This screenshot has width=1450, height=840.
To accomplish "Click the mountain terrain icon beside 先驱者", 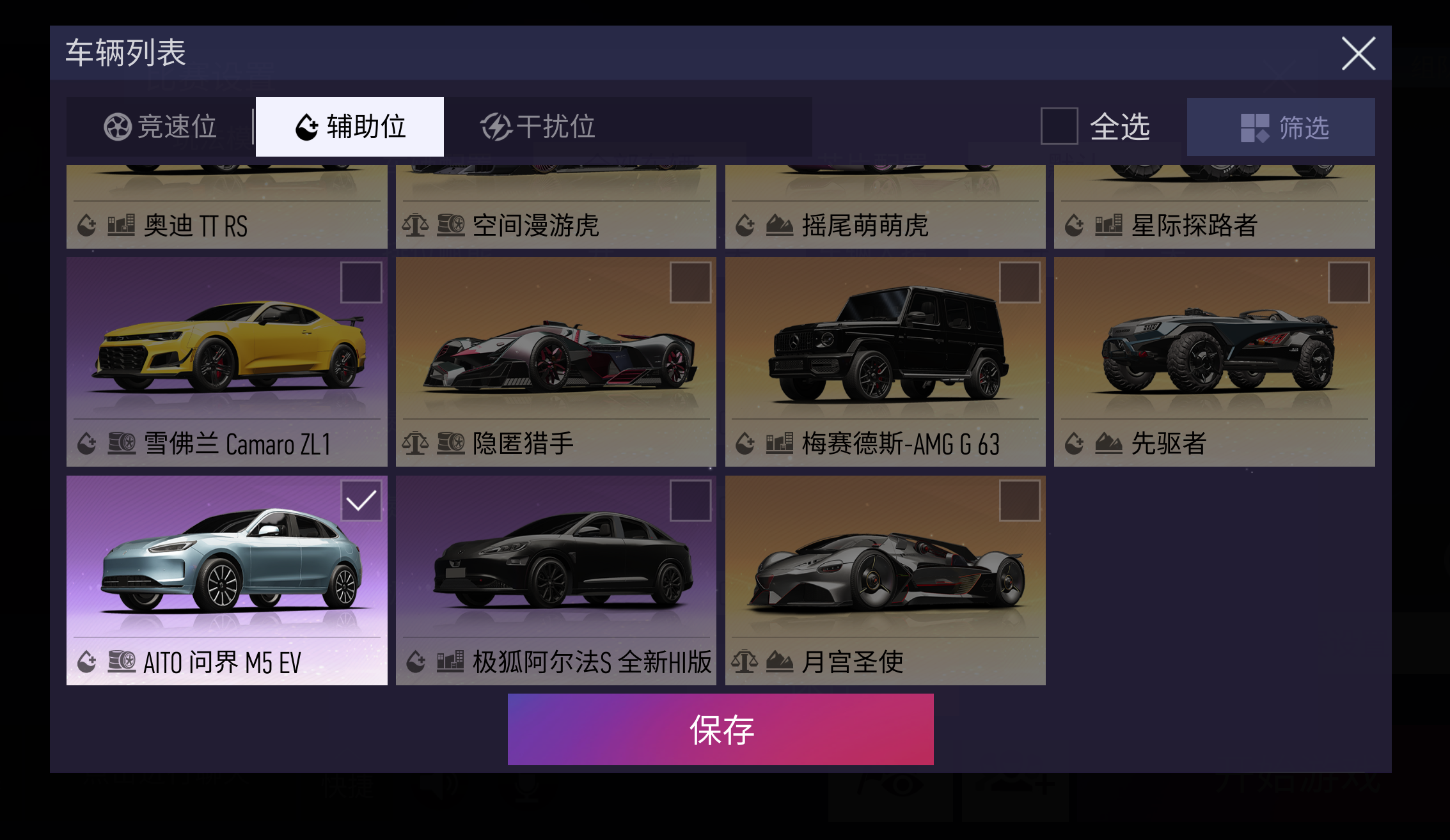I will tap(1108, 443).
